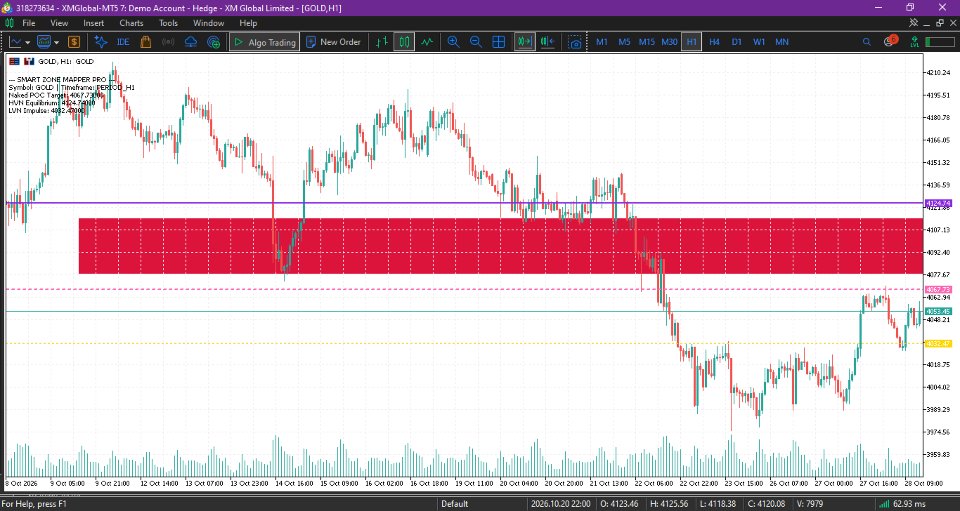960x511 pixels.
Task: Open the new chart icon
Action: (x=15, y=42)
